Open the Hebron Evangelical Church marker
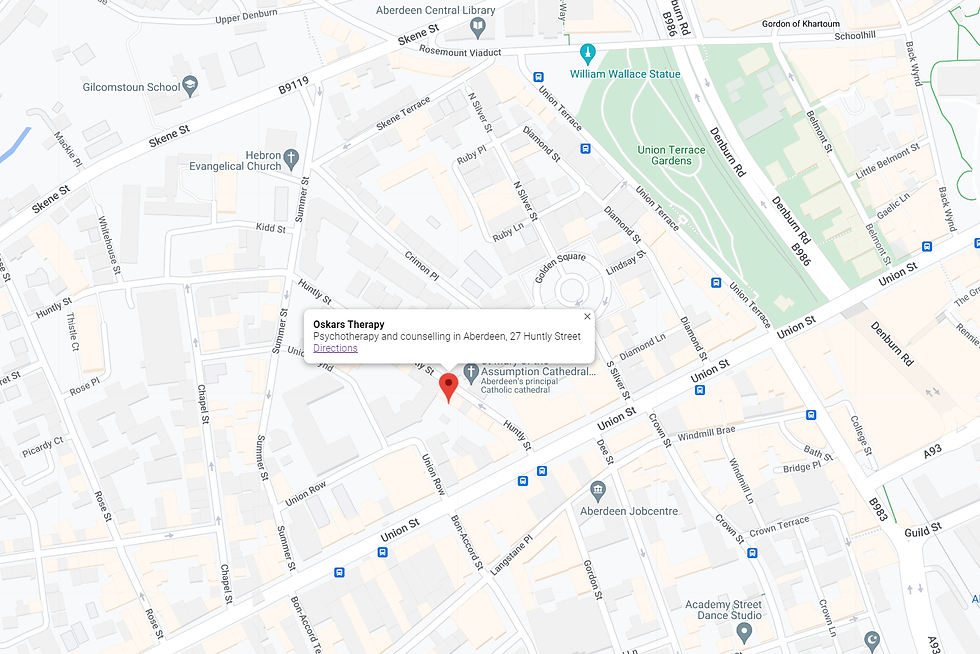This screenshot has width=980, height=654. [291, 159]
